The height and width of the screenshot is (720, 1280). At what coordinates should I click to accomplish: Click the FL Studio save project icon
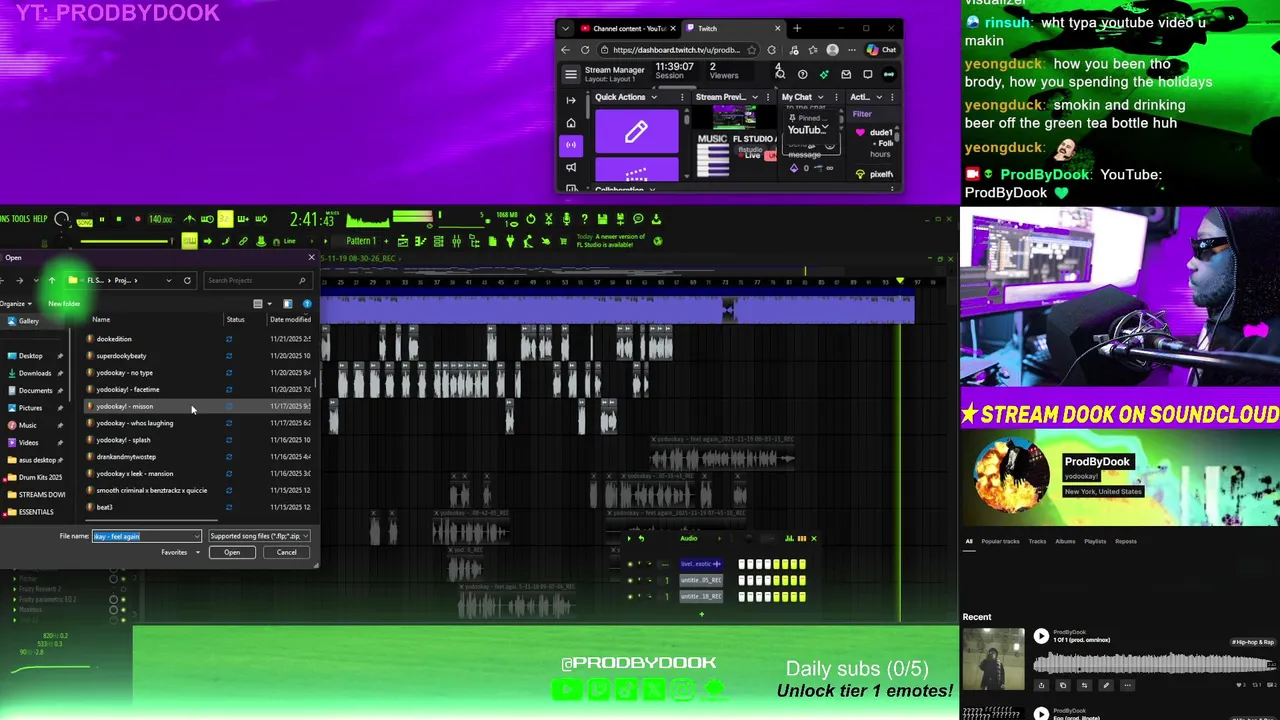coord(602,219)
